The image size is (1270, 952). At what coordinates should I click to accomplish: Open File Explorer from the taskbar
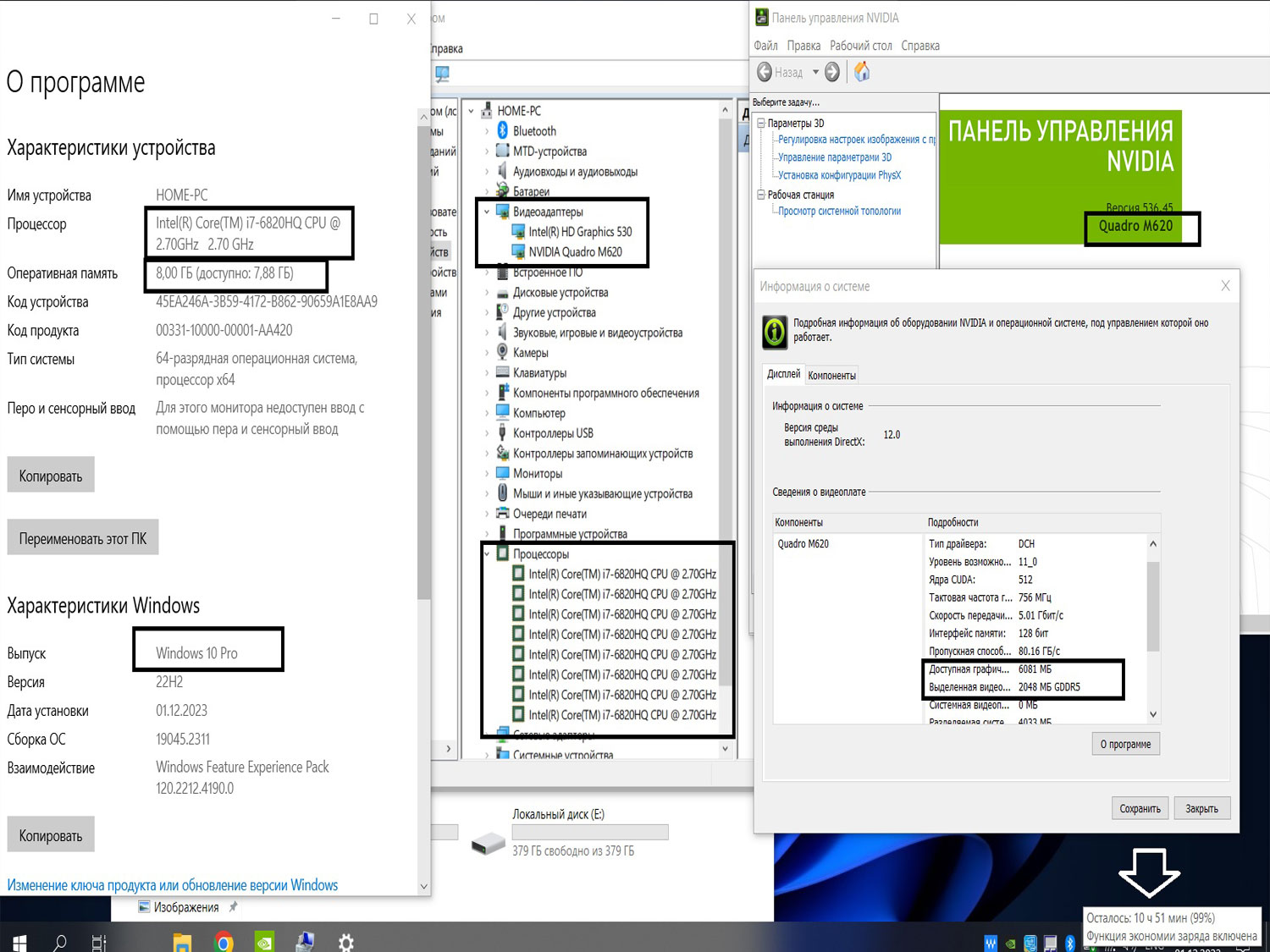182,942
